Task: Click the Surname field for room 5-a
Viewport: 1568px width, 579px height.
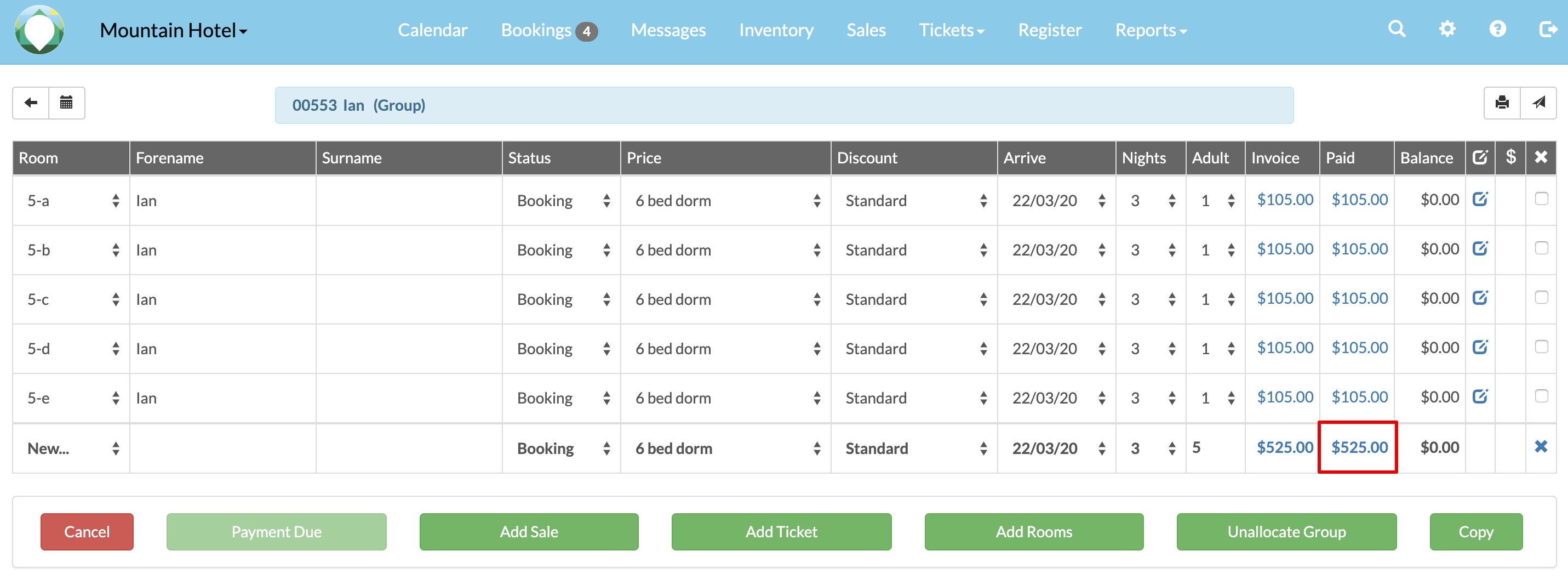Action: [408, 201]
